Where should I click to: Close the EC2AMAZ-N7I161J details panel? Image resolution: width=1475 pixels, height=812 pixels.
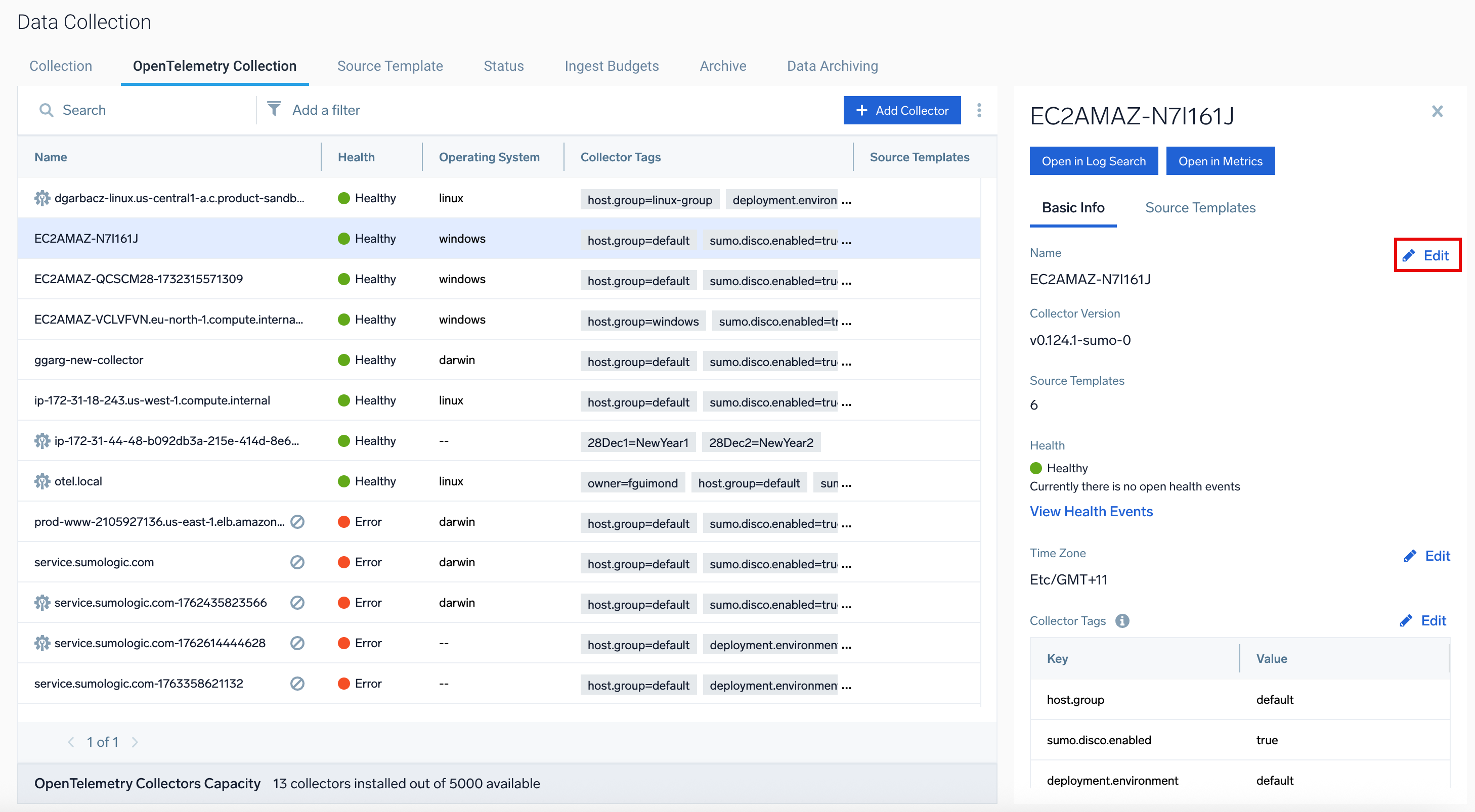point(1437,112)
